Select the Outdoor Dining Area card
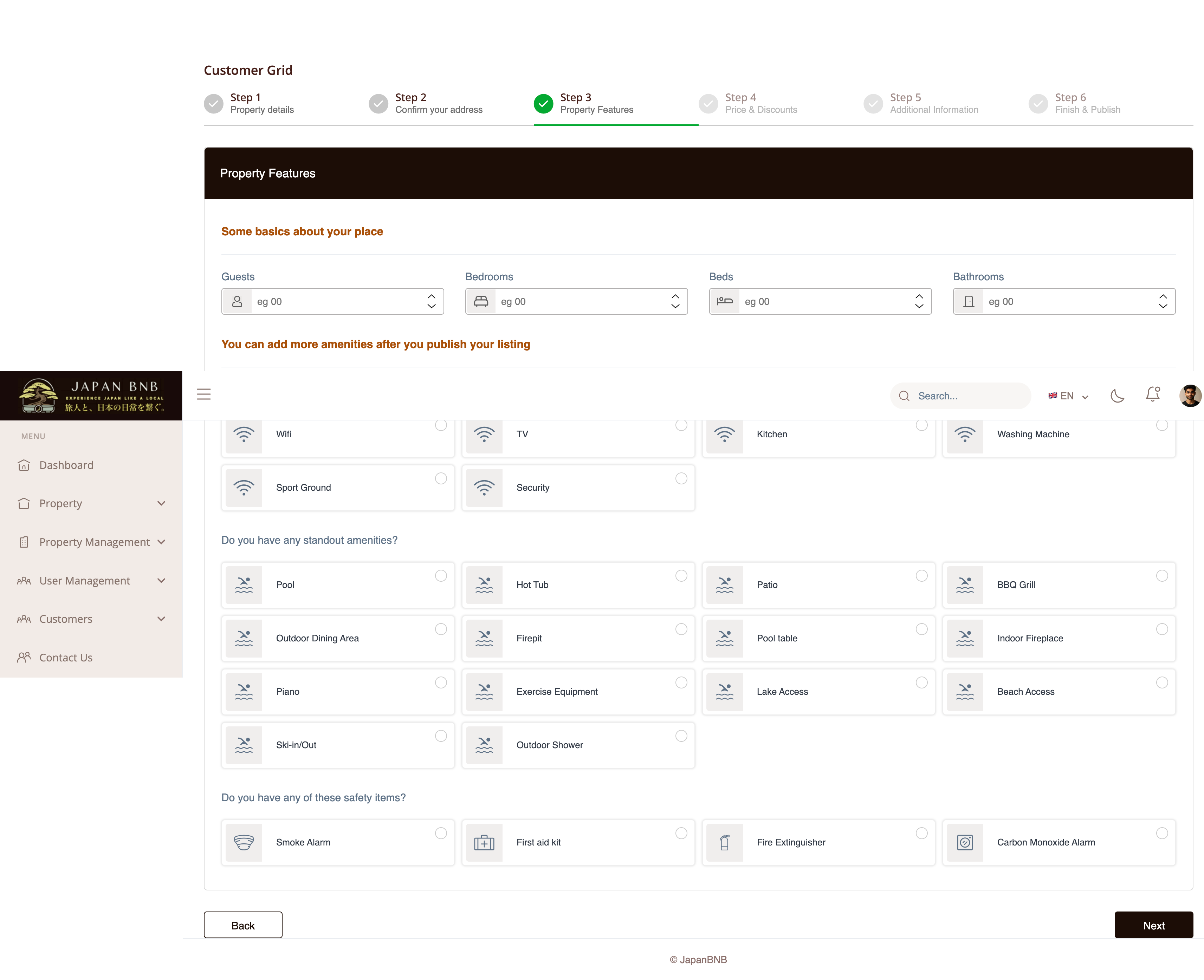1204x980 pixels. point(338,638)
